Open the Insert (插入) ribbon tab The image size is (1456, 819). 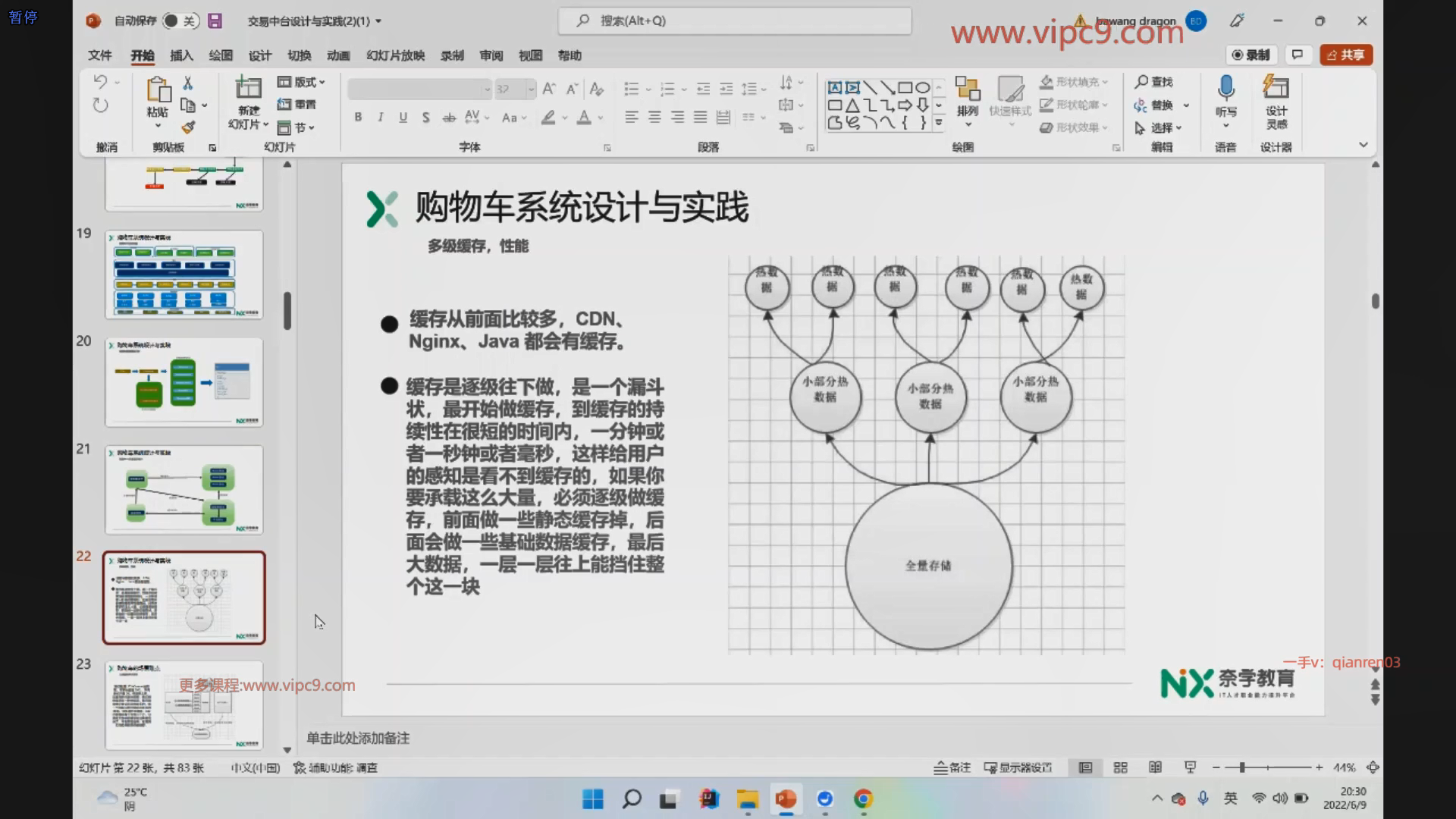[181, 55]
